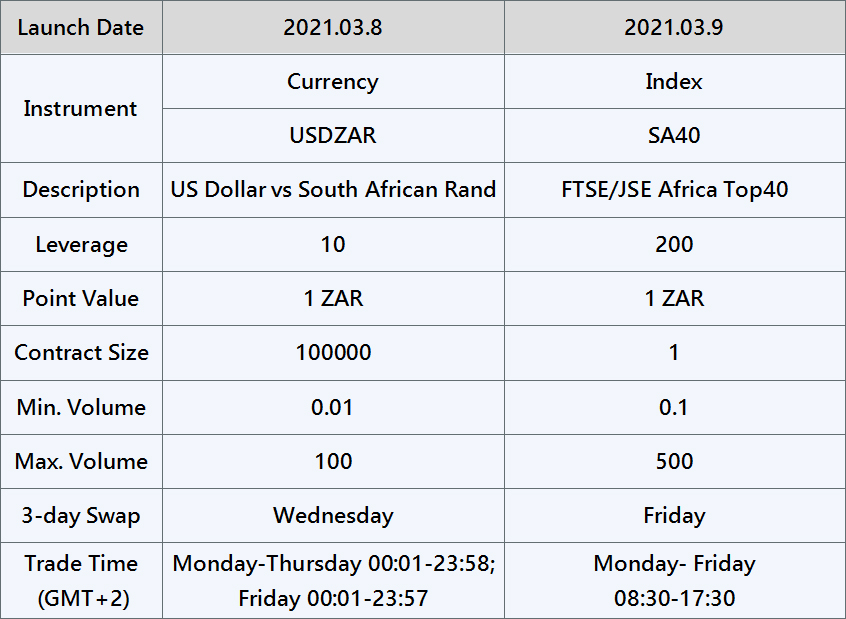846x619 pixels.
Task: Click the Leverage row label
Action: point(81,244)
